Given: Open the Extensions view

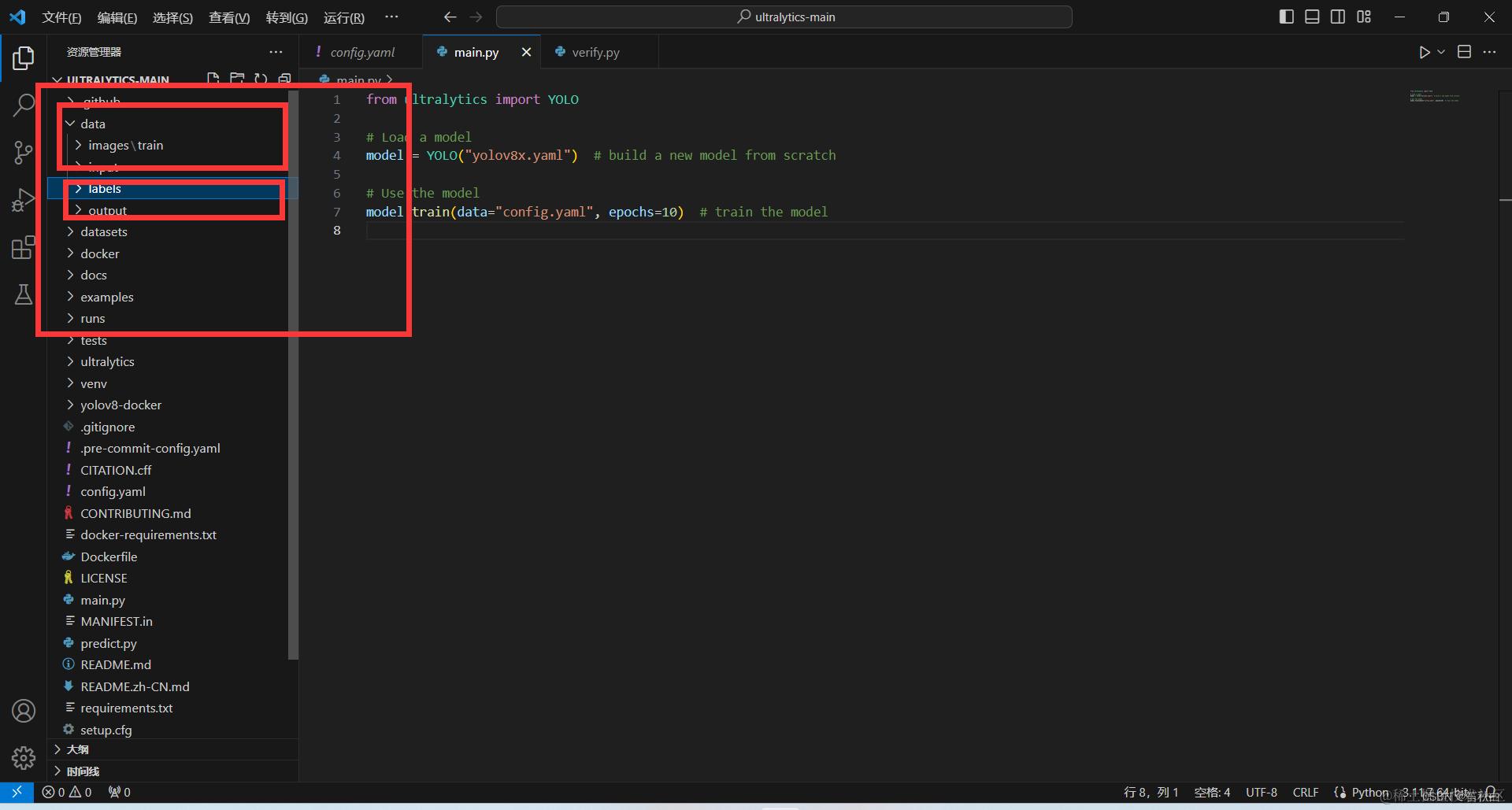Looking at the screenshot, I should point(24,248).
